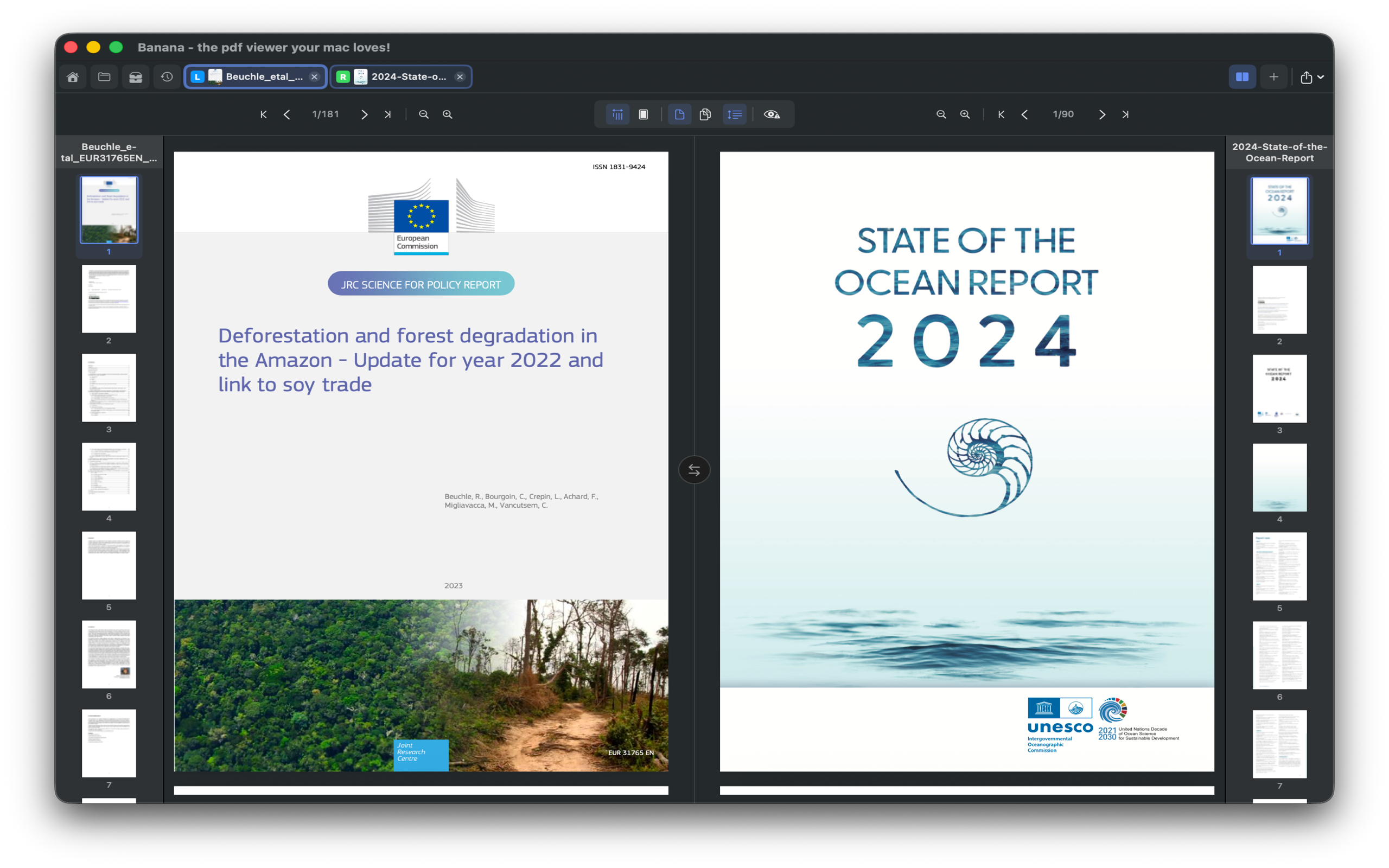Close the 2024-State-o... tab

pos(460,77)
